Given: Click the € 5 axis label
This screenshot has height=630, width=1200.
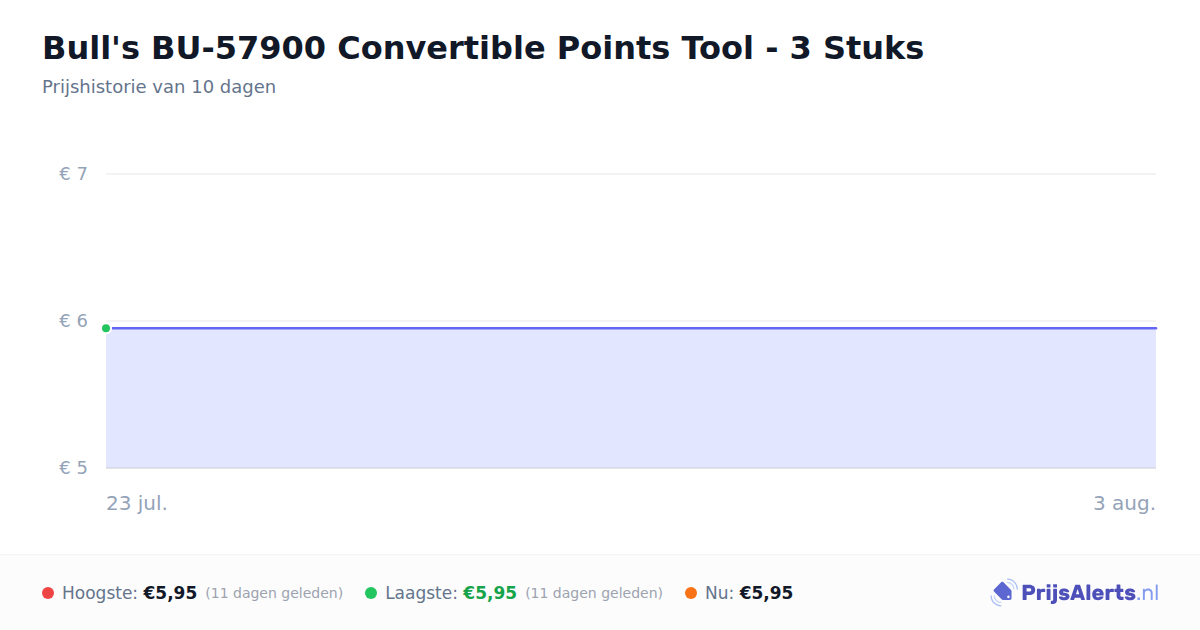Looking at the screenshot, I should coord(73,468).
